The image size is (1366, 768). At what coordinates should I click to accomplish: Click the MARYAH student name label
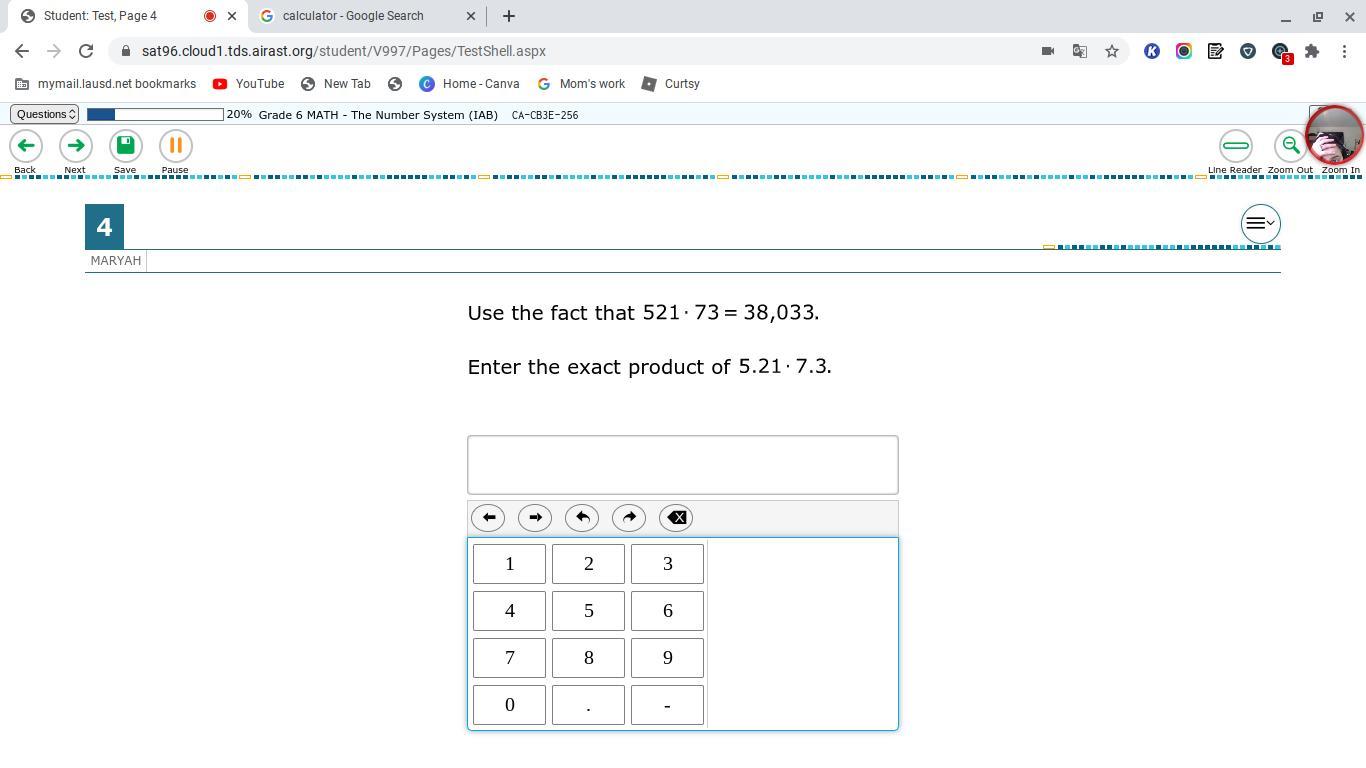tap(116, 261)
